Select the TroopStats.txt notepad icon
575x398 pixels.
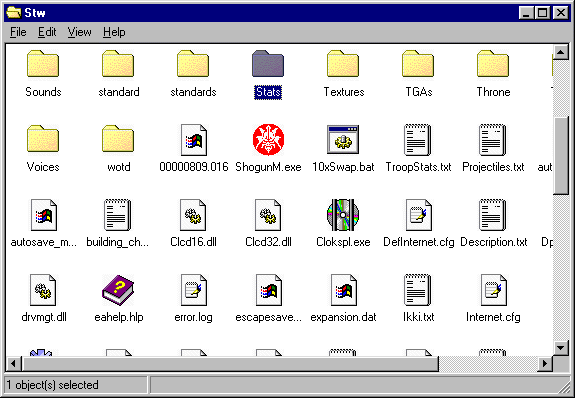(x=417, y=140)
